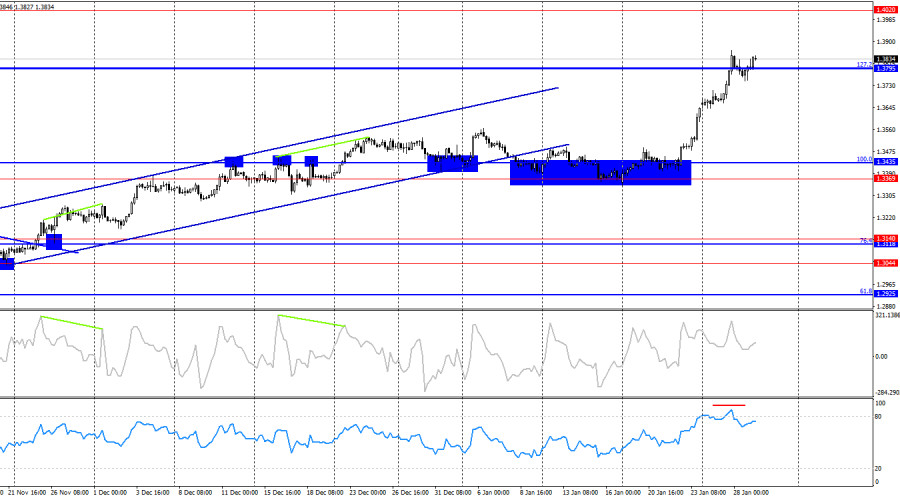Select the 1.3435 blue price label
This screenshot has width=900, height=500.
(885, 162)
